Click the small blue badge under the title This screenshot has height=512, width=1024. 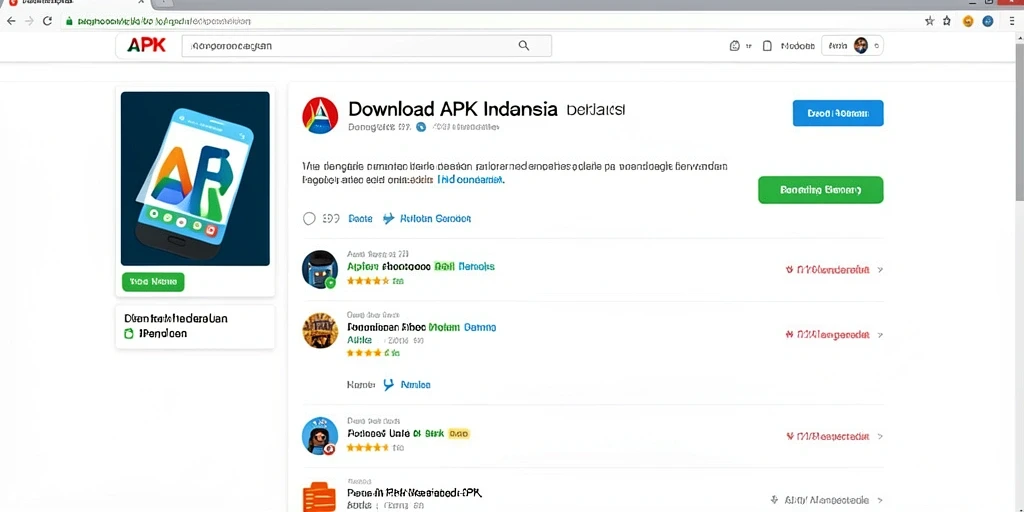pyautogui.click(x=421, y=127)
